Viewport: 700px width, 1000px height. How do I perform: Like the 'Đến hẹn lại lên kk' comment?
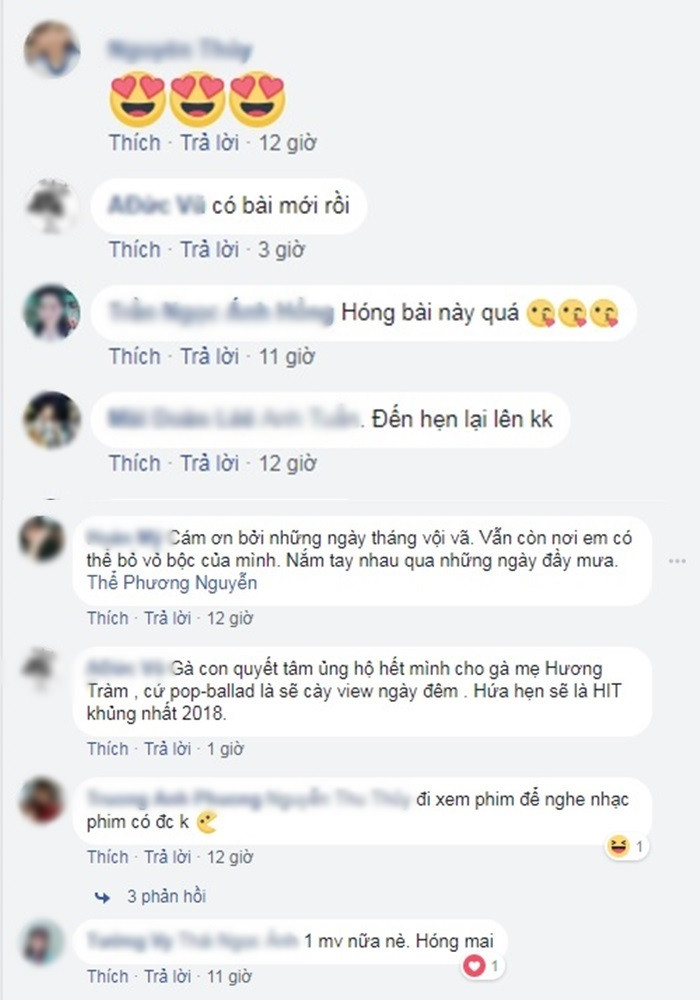(x=135, y=463)
